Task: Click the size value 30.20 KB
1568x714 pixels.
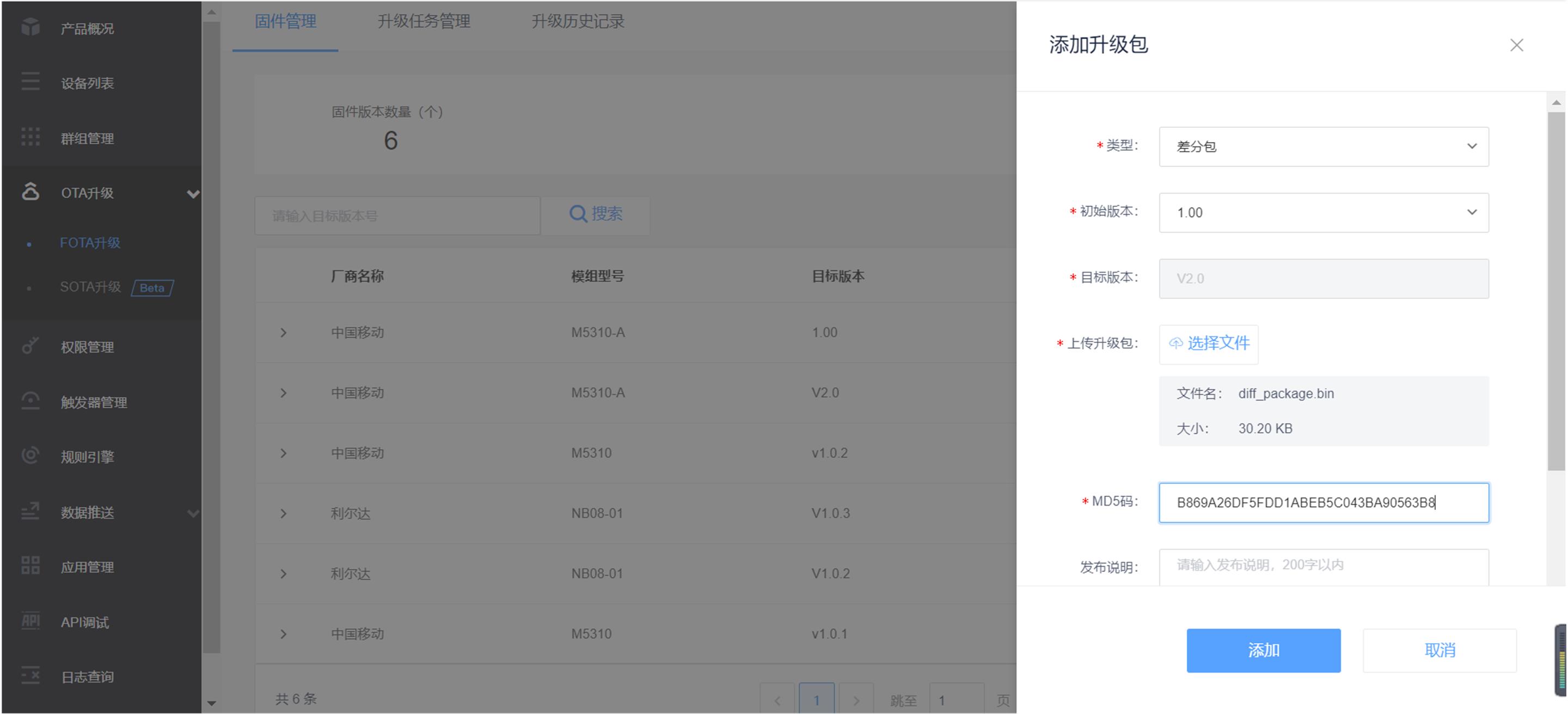Action: [1265, 428]
